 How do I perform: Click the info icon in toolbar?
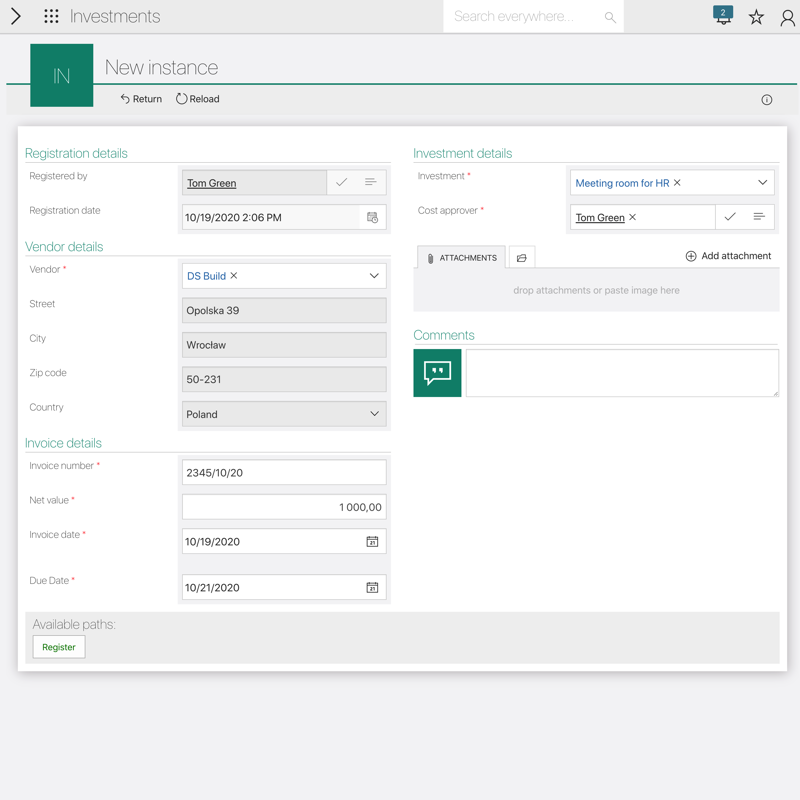(767, 100)
